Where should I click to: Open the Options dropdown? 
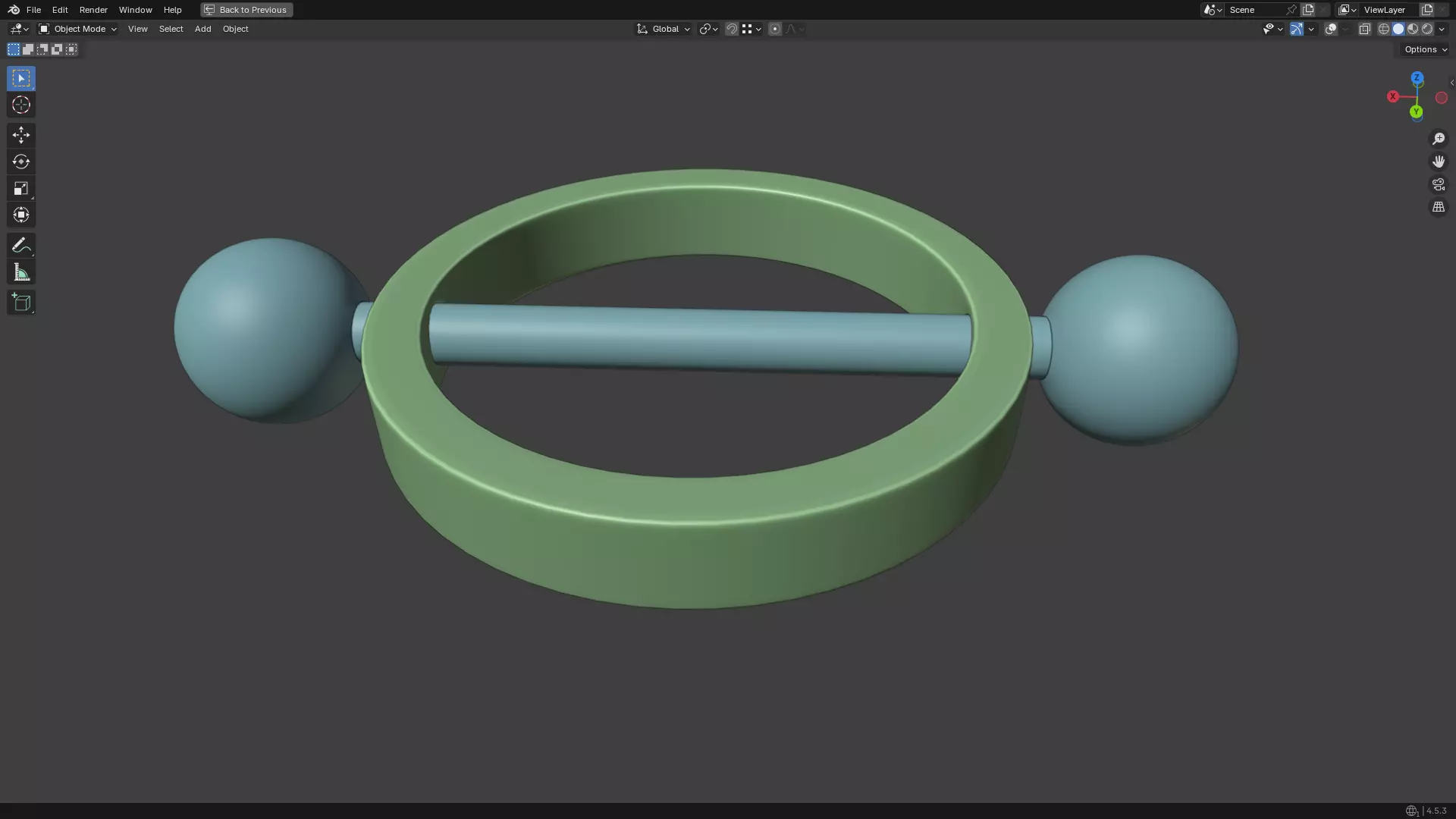click(x=1426, y=49)
